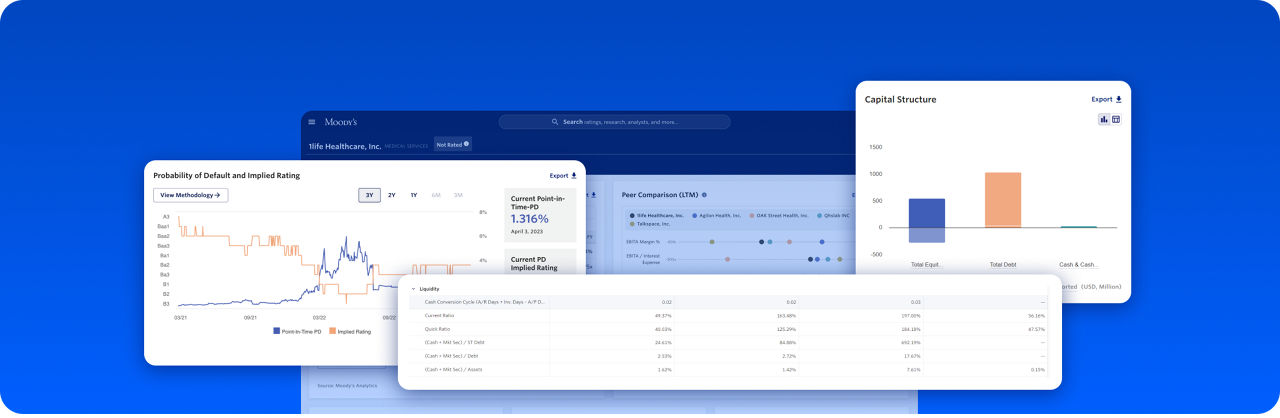
Task: Select the Quick Ratio row label
Action: pyautogui.click(x=440, y=328)
